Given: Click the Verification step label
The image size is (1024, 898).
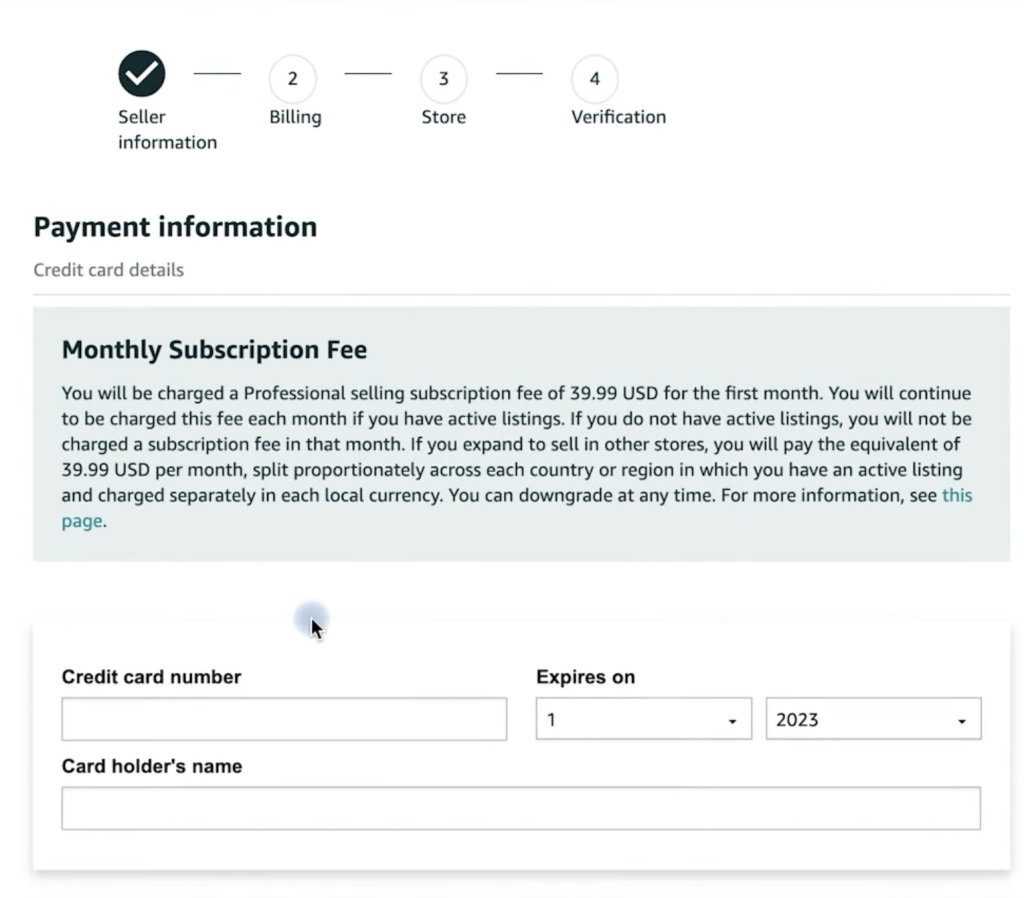Looking at the screenshot, I should pyautogui.click(x=618, y=117).
